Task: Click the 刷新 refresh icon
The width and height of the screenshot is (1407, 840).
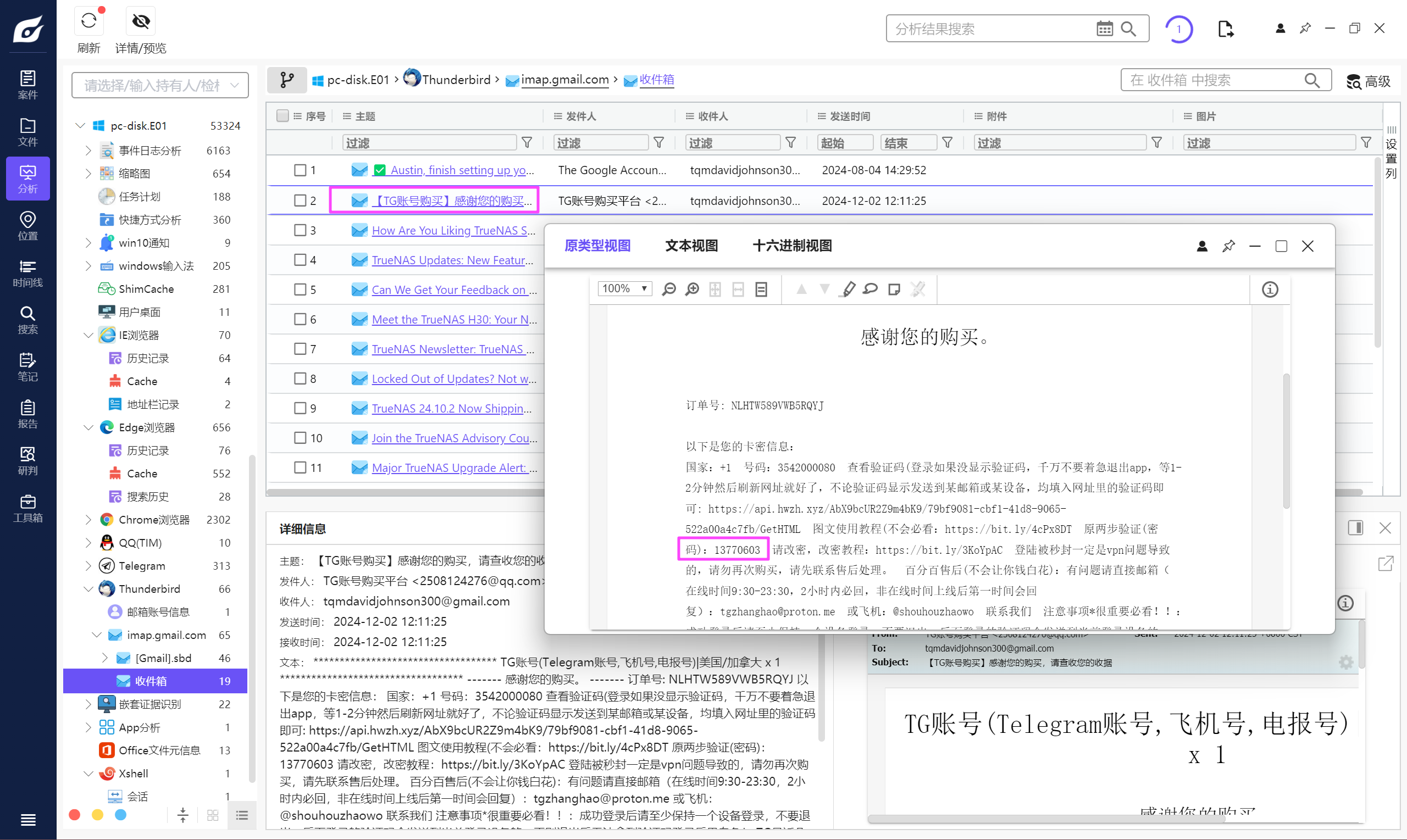Action: tap(89, 21)
